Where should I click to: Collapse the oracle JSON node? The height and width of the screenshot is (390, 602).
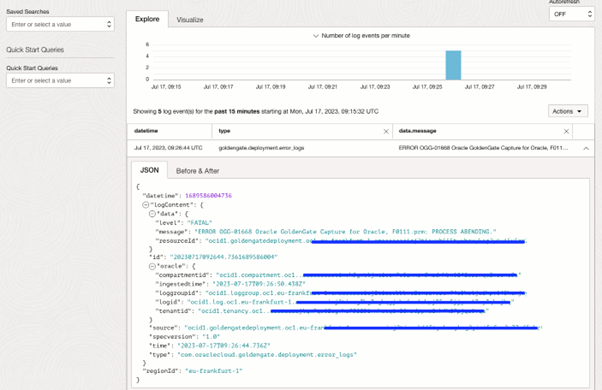point(152,266)
